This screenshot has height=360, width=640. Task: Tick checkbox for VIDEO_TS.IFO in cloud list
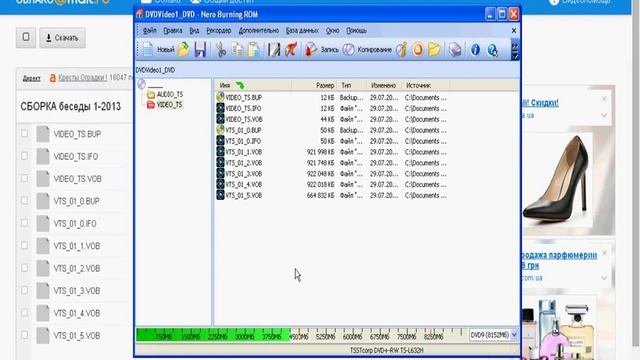pyautogui.click(x=24, y=156)
